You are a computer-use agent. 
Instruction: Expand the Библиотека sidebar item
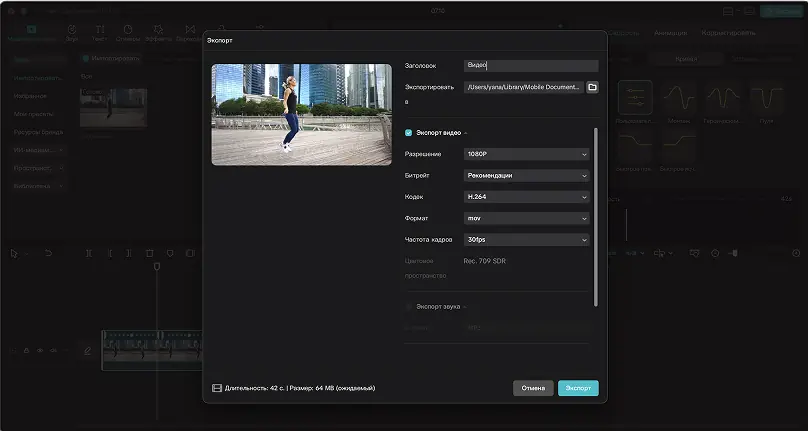pos(38,186)
